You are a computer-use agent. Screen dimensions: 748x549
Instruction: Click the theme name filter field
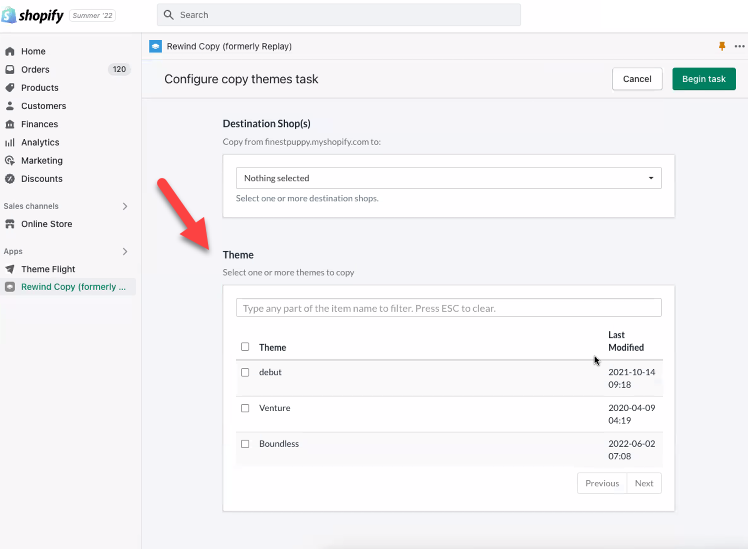click(x=448, y=308)
